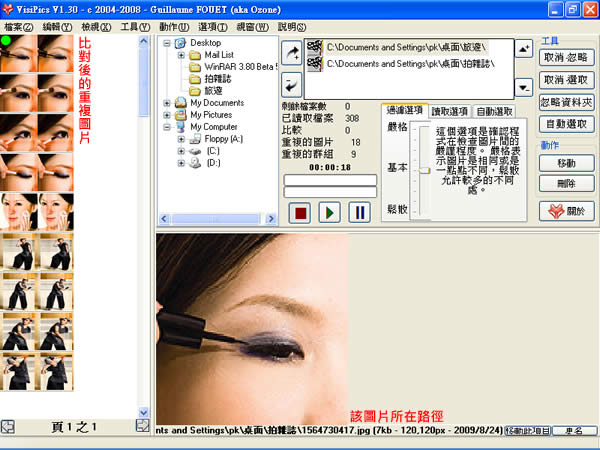The width and height of the screenshot is (600, 450).
Task: Click the 刪除 delete button
Action: (x=566, y=183)
